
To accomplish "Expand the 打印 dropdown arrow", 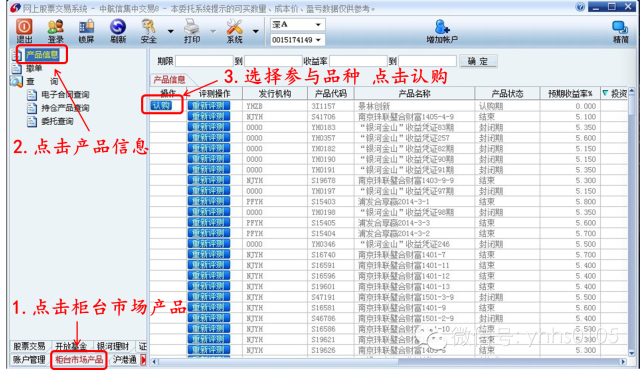I will 213,31.
